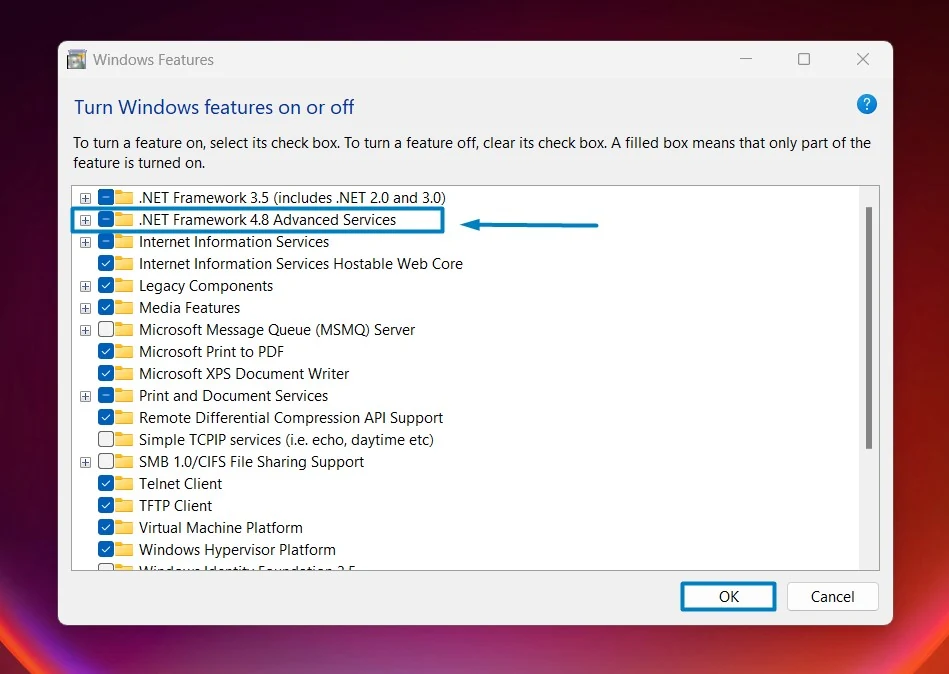Click folder icon beside Microsoft XPS Document Writer
The width and height of the screenshot is (949, 674).
click(x=124, y=373)
